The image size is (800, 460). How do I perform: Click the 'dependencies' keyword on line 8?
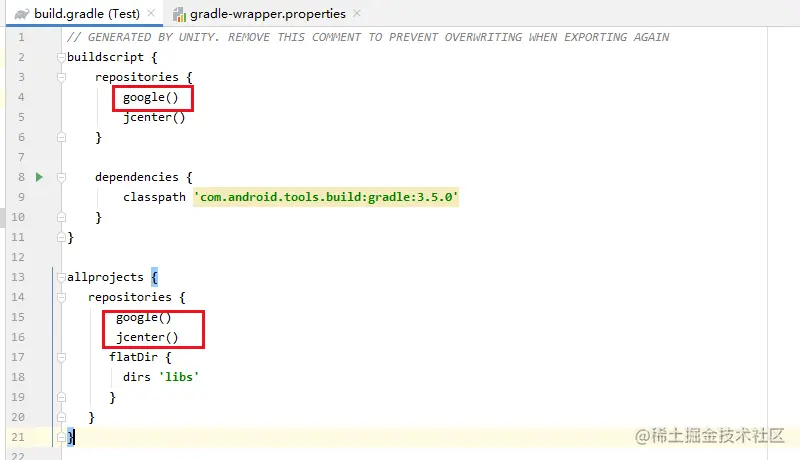pos(137,177)
